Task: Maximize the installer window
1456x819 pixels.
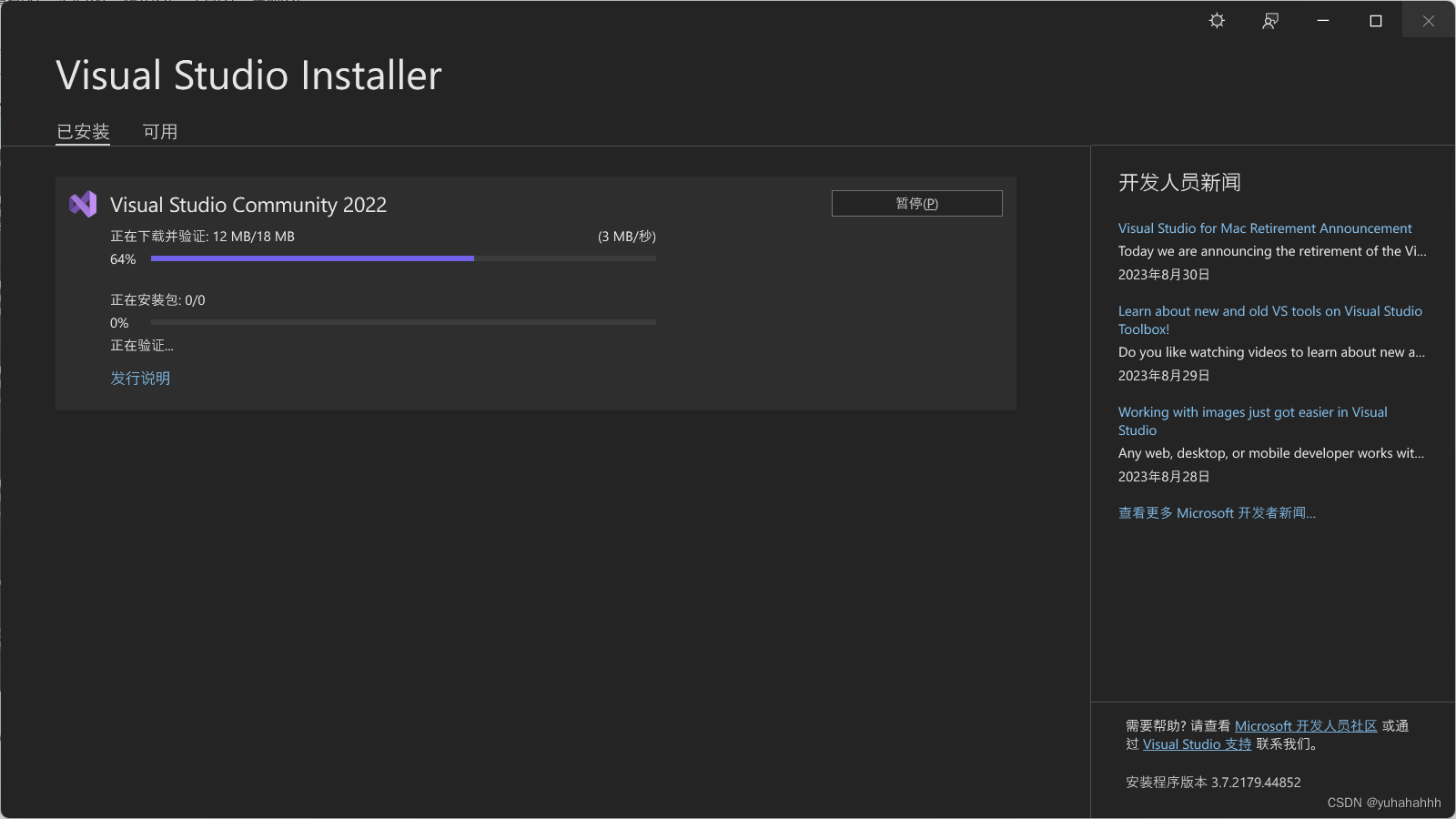Action: tap(1376, 20)
